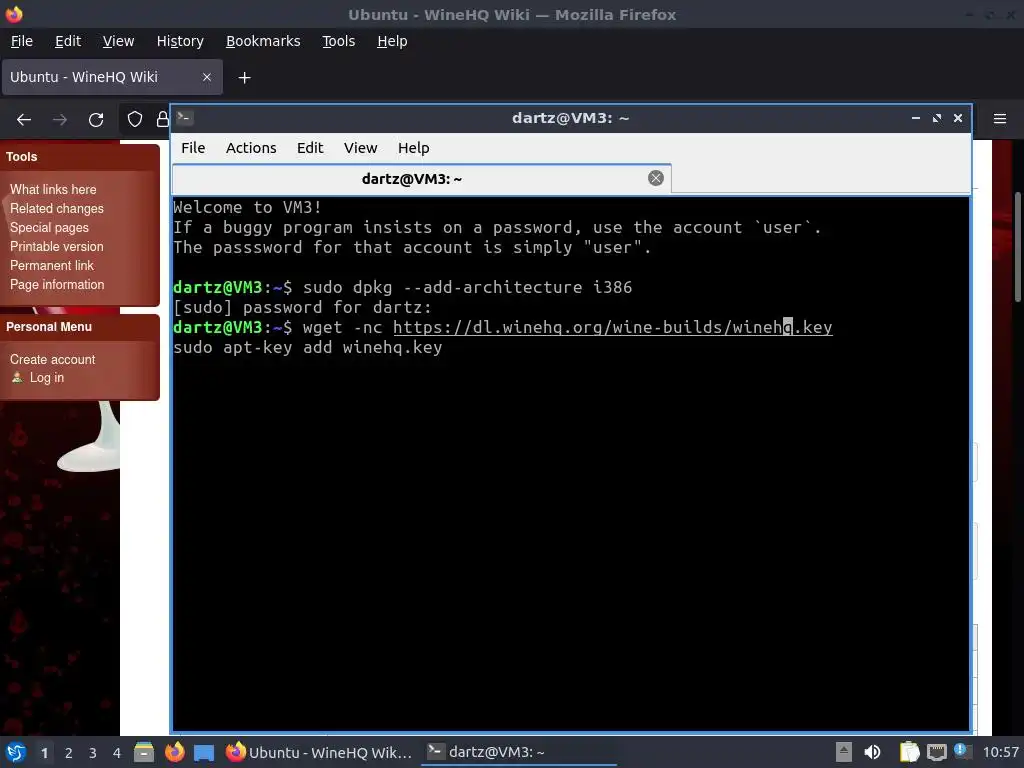Switch to virtual desktop 1

click(x=44, y=753)
